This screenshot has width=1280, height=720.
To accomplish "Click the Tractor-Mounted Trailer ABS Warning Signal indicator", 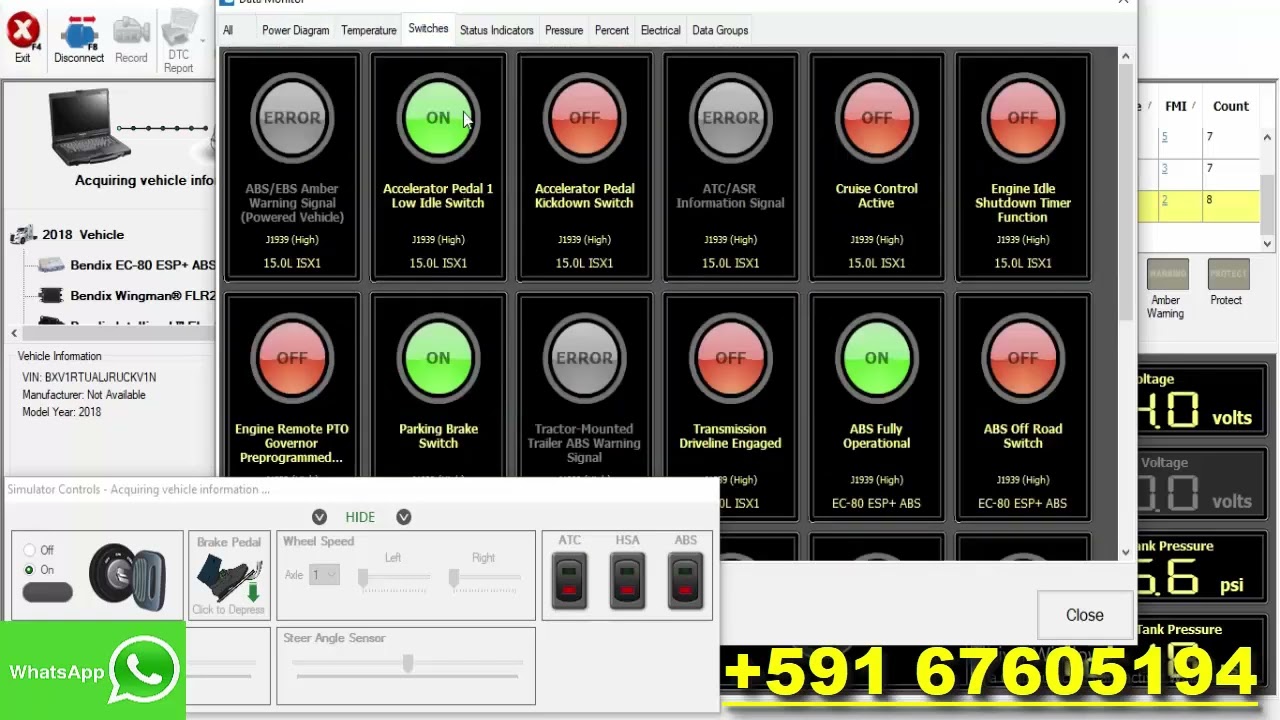I will point(584,358).
